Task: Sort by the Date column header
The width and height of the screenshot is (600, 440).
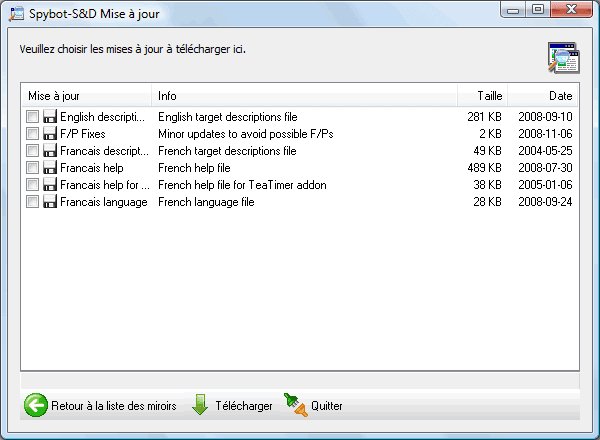Action: (x=543, y=96)
